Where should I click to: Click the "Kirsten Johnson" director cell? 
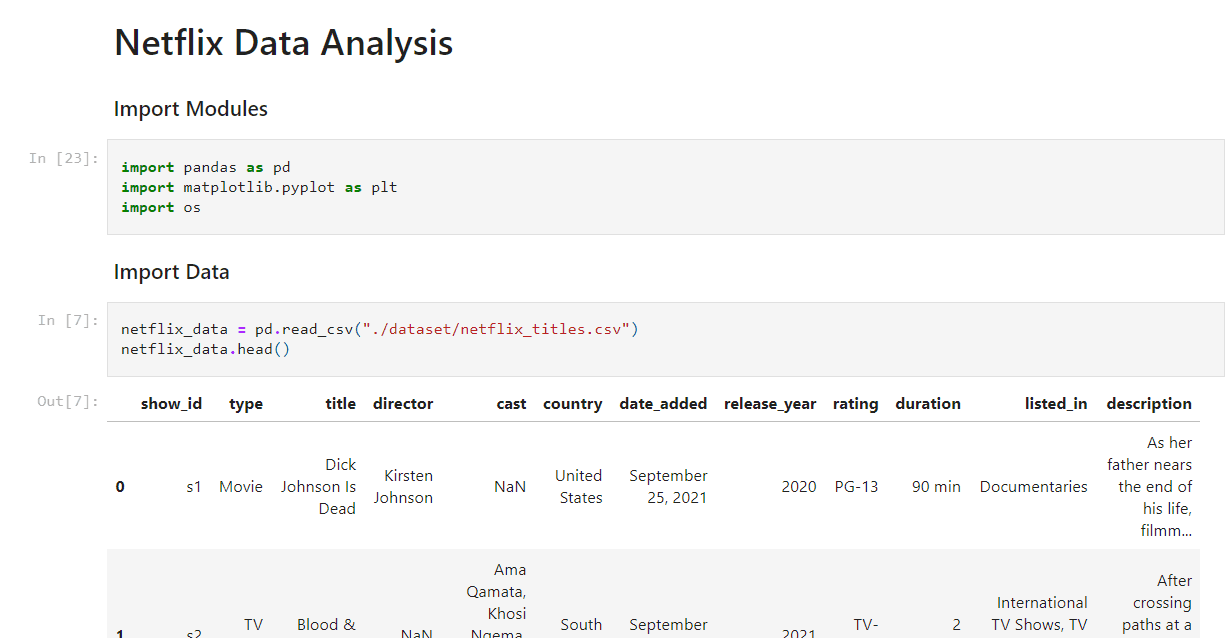[403, 487]
